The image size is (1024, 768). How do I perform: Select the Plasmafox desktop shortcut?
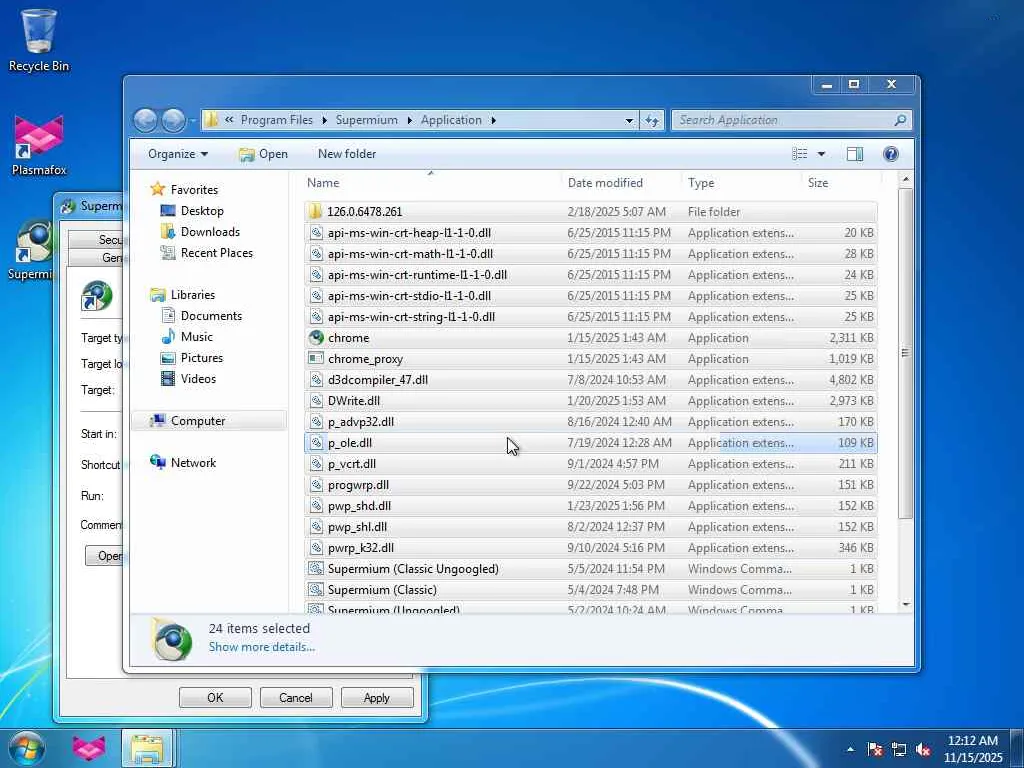[39, 145]
